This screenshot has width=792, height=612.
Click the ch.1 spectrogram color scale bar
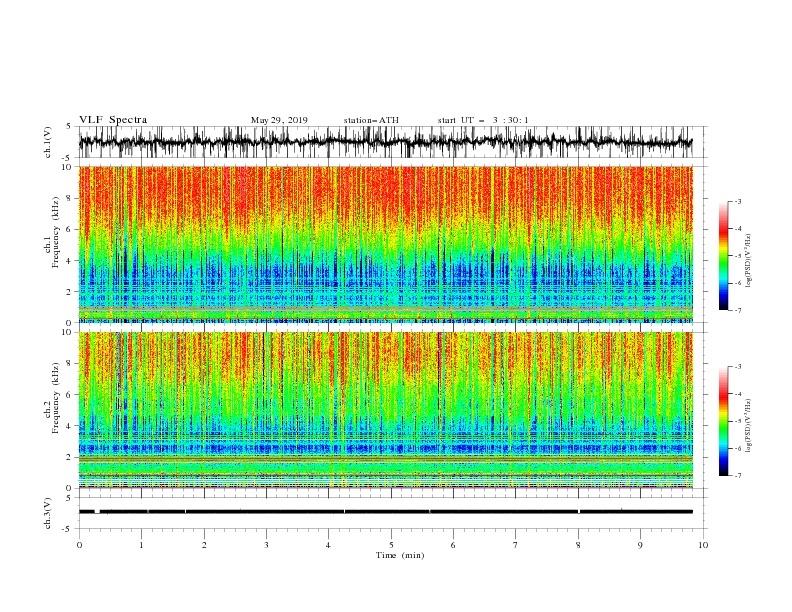click(x=723, y=256)
